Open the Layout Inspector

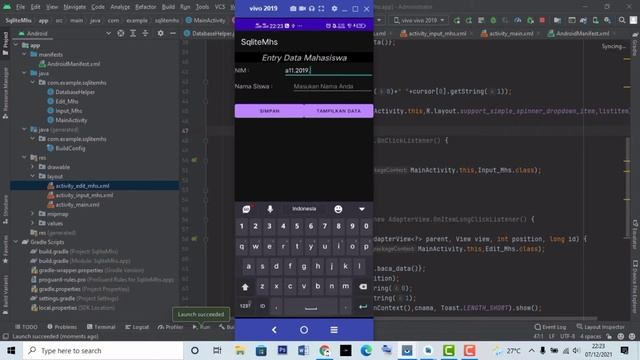tap(600, 327)
